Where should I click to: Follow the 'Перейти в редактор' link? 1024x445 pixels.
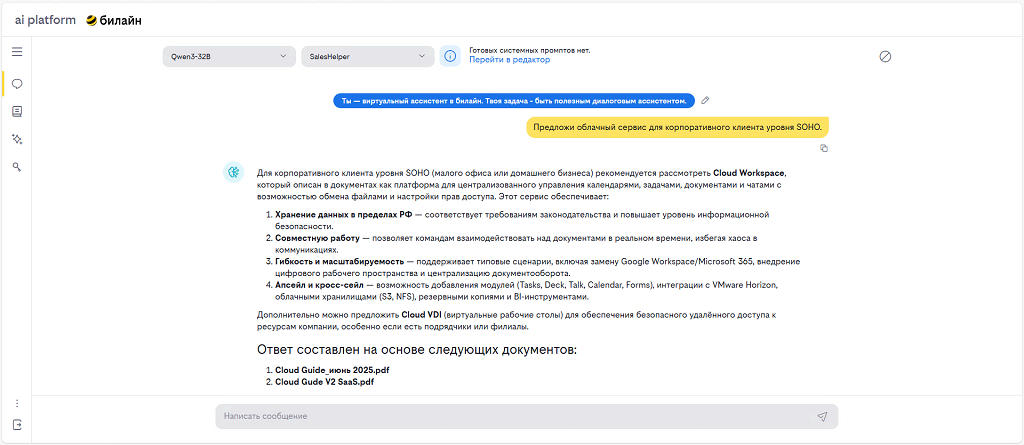[x=509, y=60]
